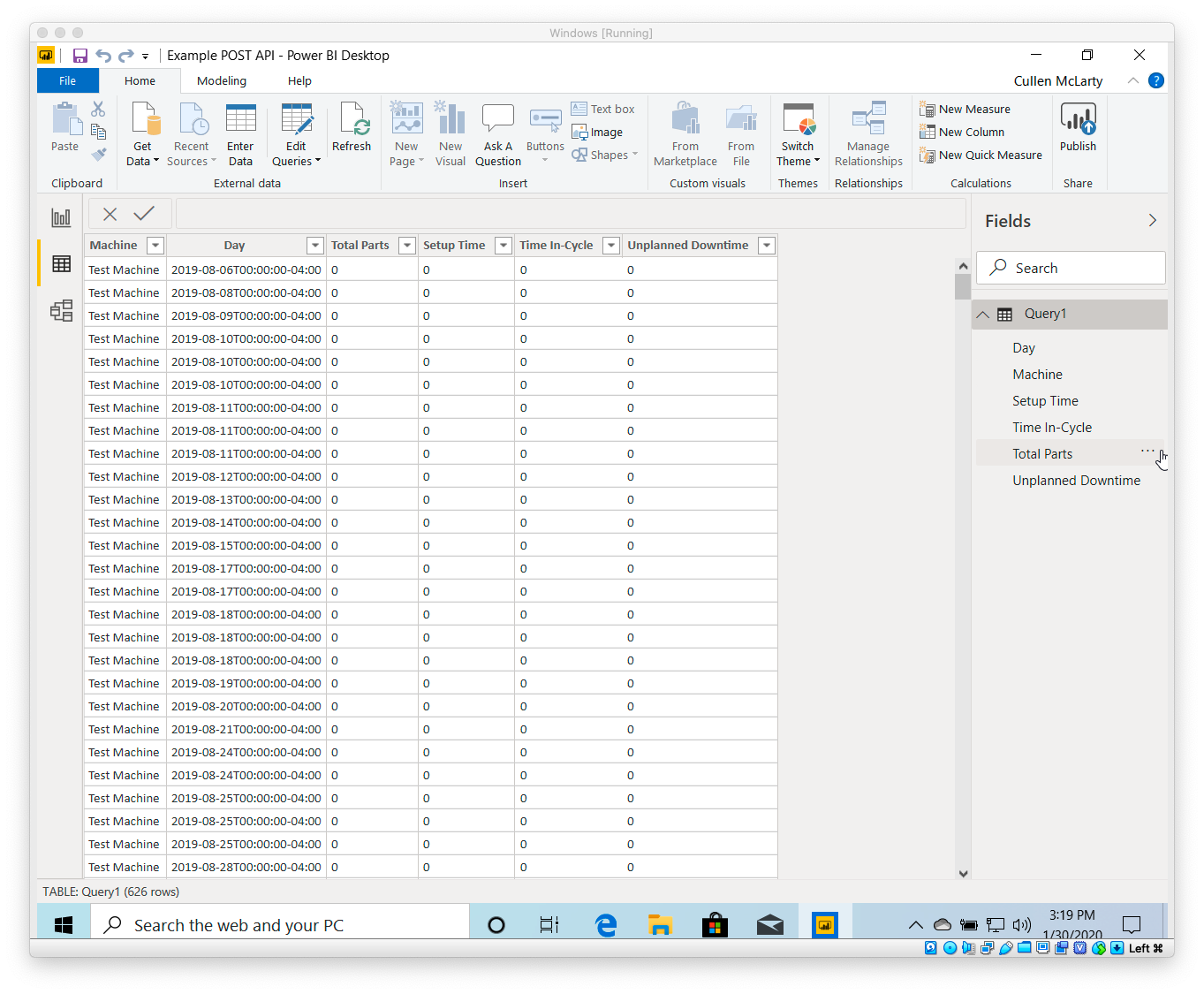Image resolution: width=1204 pixels, height=994 pixels.
Task: Select the Day field
Action: tap(1024, 348)
